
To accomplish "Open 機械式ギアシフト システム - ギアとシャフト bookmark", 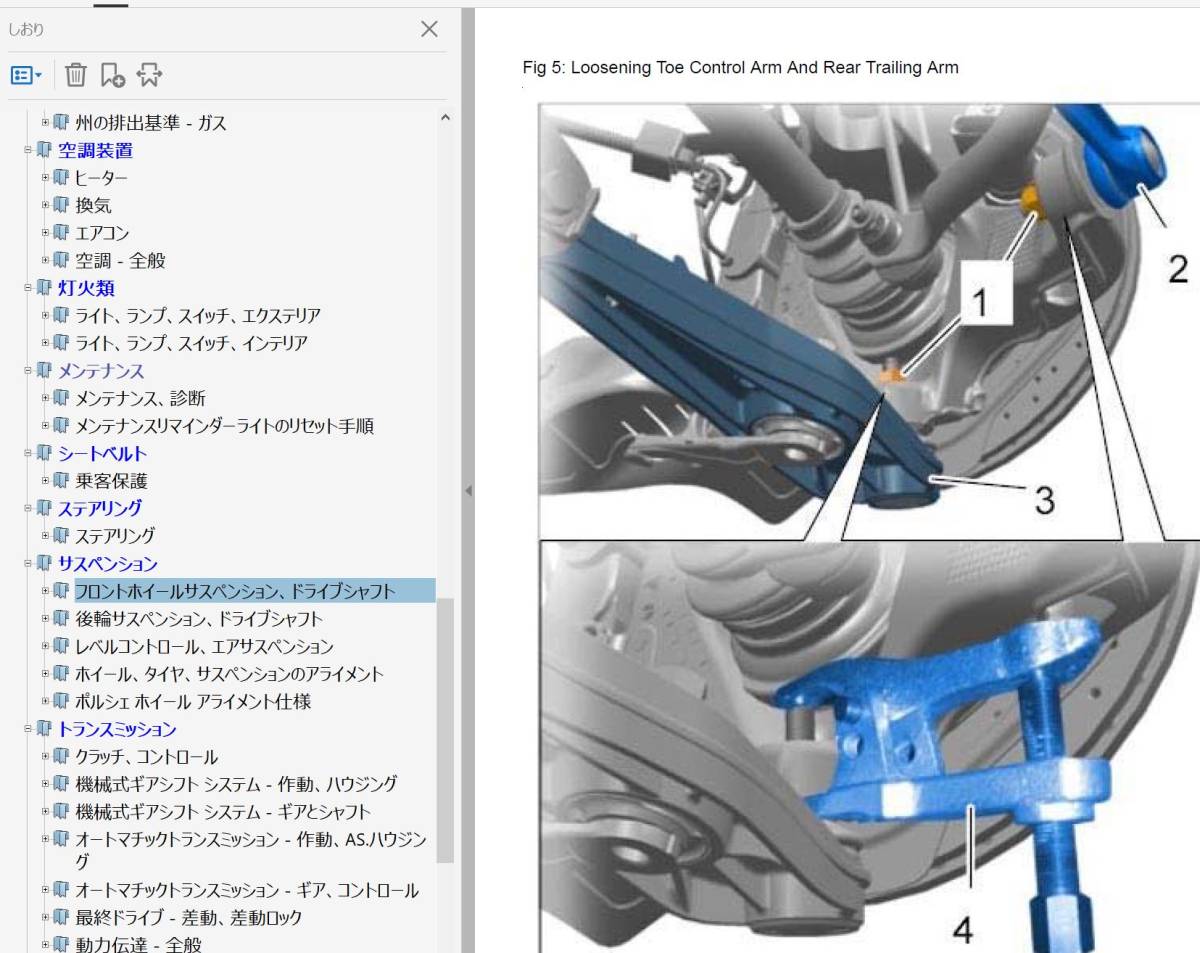I will coord(223,812).
